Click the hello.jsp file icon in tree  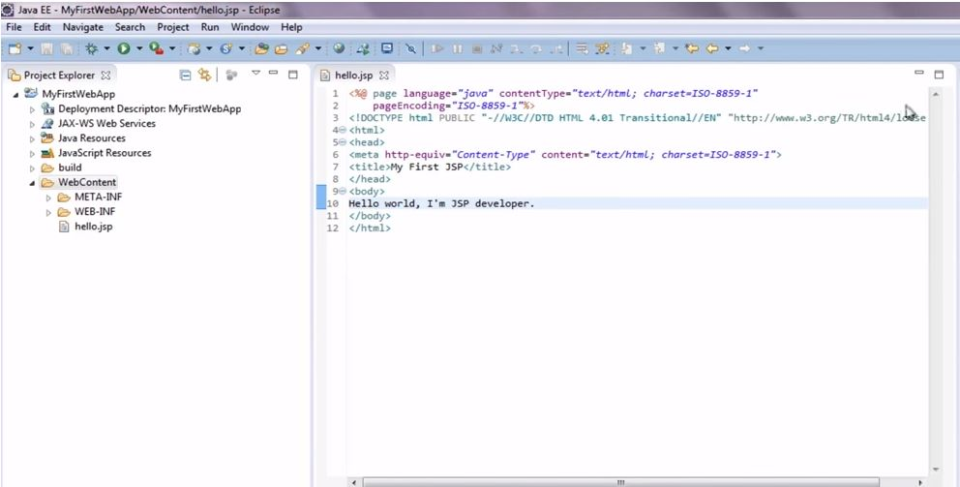pos(65,227)
